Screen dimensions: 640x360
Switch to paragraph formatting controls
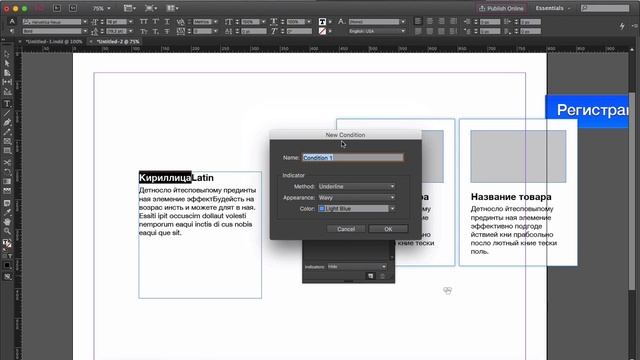12,31
